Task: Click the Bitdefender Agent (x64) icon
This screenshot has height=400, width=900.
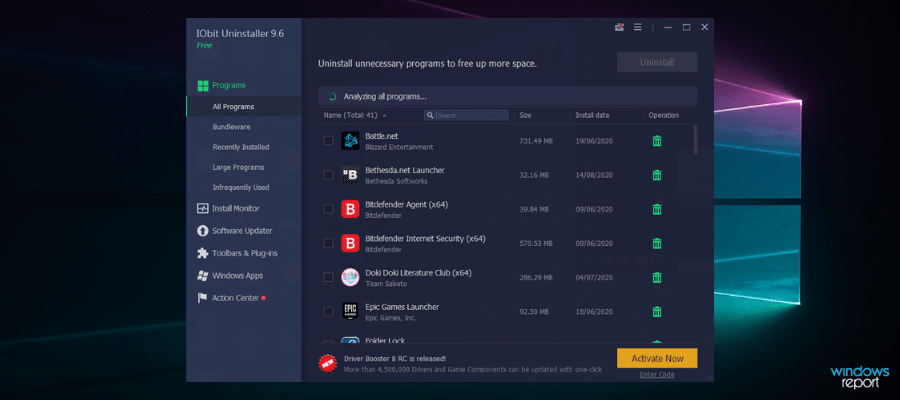Action: tap(350, 209)
